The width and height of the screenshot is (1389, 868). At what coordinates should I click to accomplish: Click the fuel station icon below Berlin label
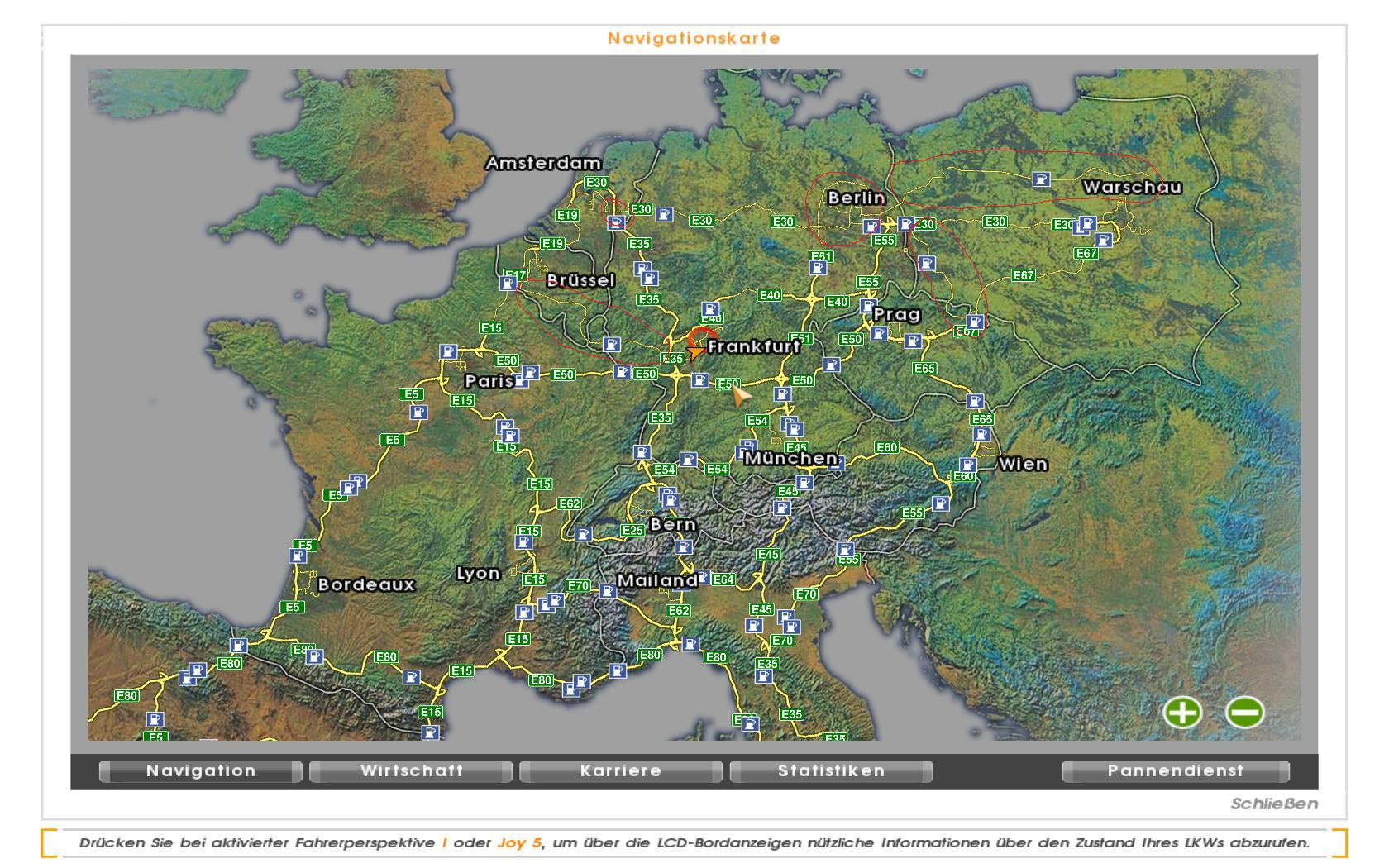pyautogui.click(x=871, y=226)
